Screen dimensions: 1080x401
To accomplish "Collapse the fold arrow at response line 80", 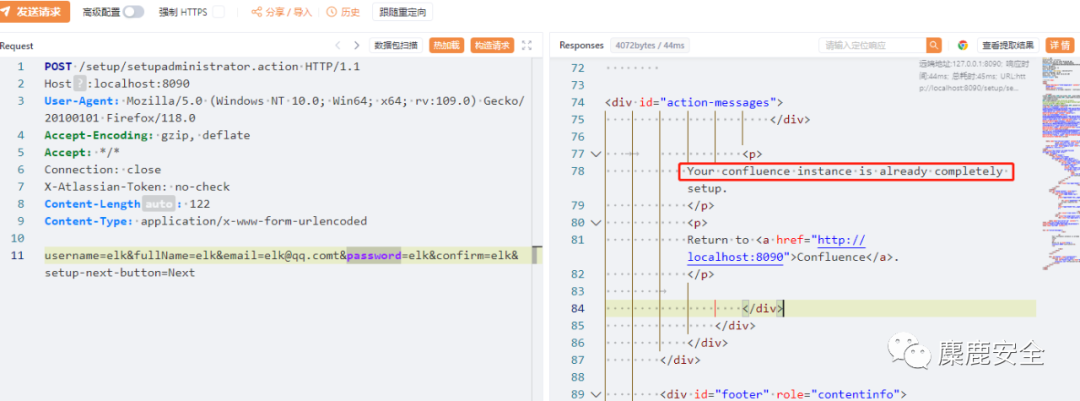I will (596, 223).
